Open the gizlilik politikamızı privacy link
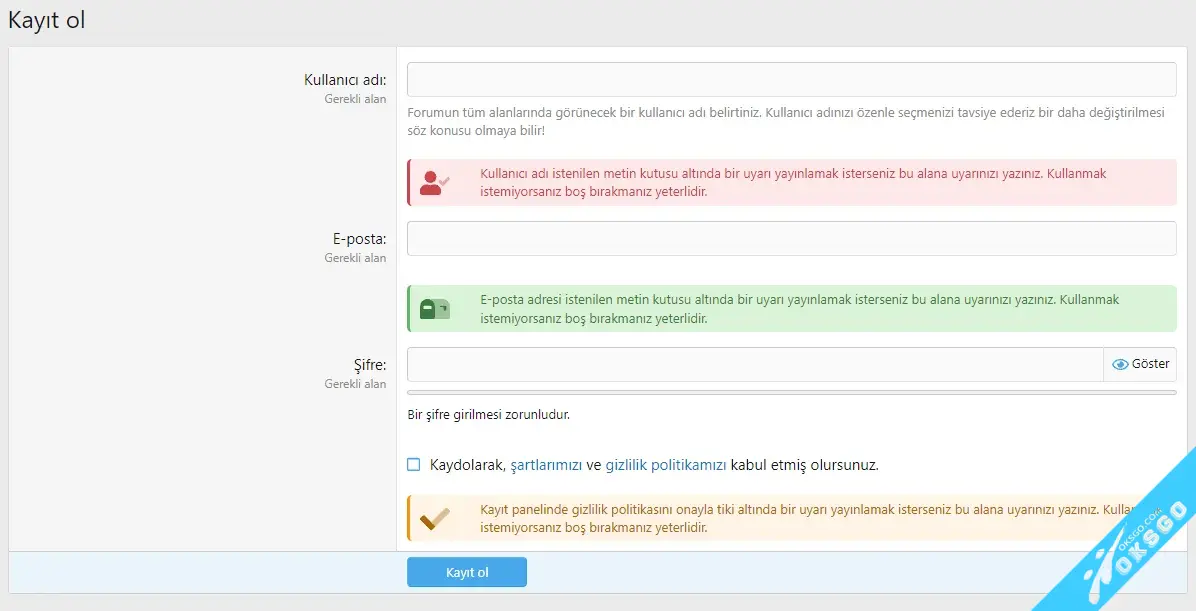This screenshot has height=611, width=1196. [x=666, y=465]
